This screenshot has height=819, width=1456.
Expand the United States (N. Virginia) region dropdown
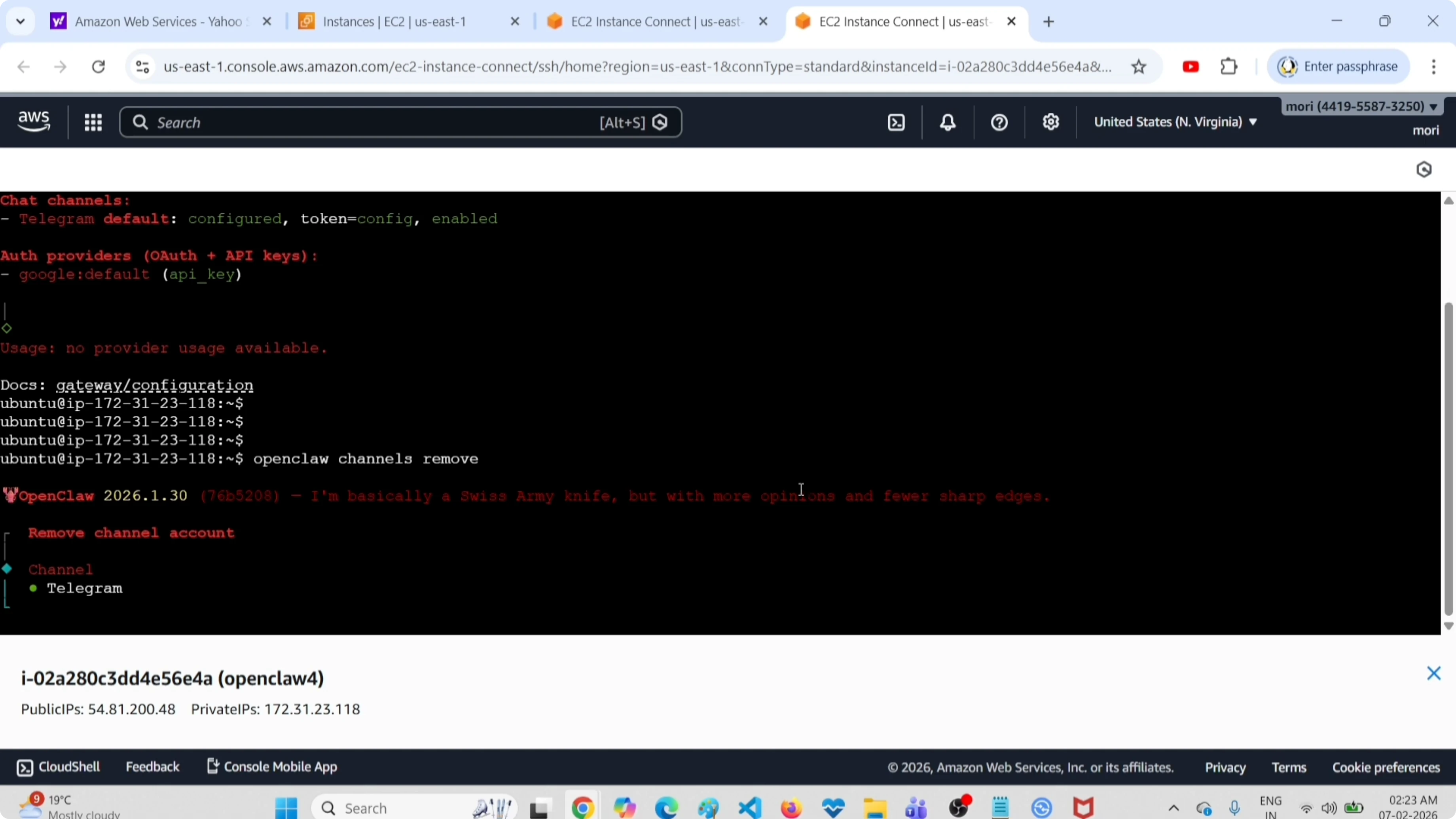pyautogui.click(x=1175, y=122)
